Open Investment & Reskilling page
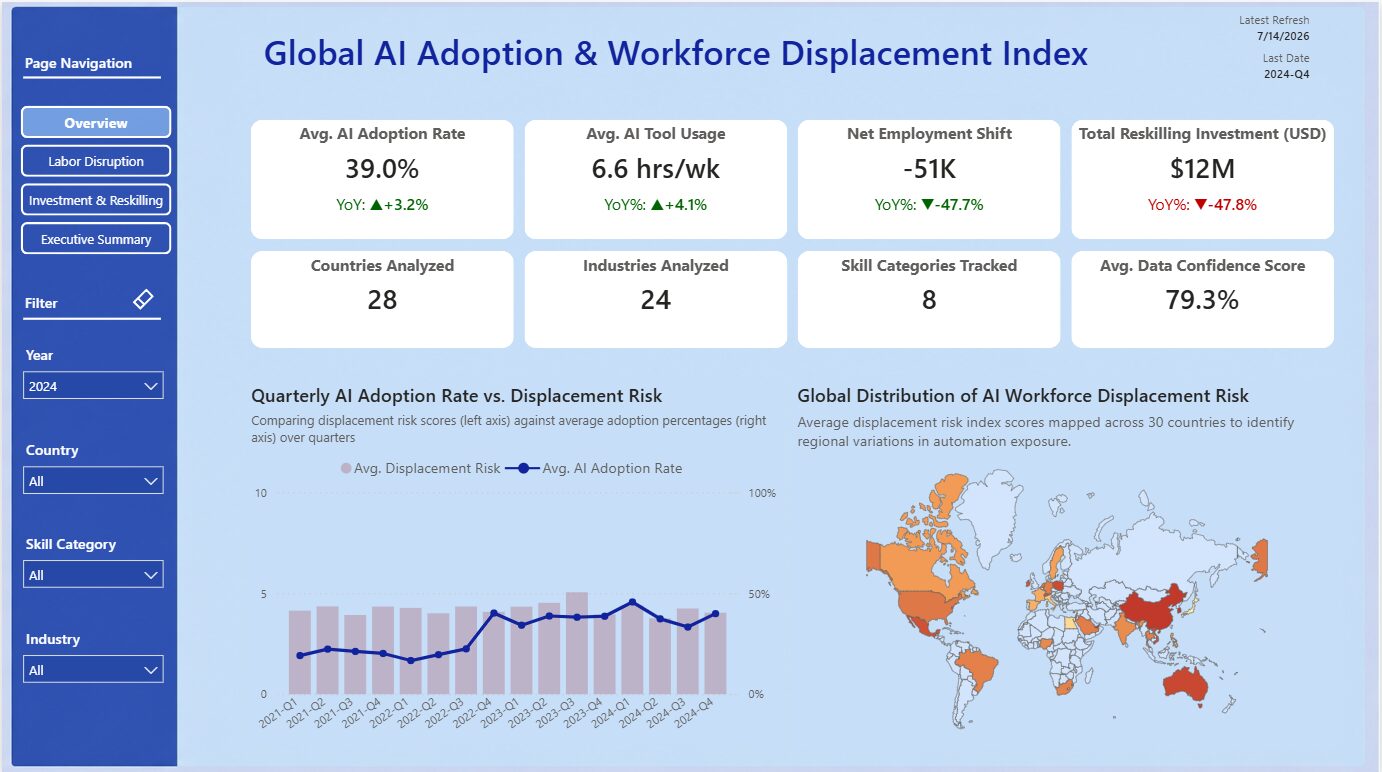The height and width of the screenshot is (772, 1382). point(96,200)
